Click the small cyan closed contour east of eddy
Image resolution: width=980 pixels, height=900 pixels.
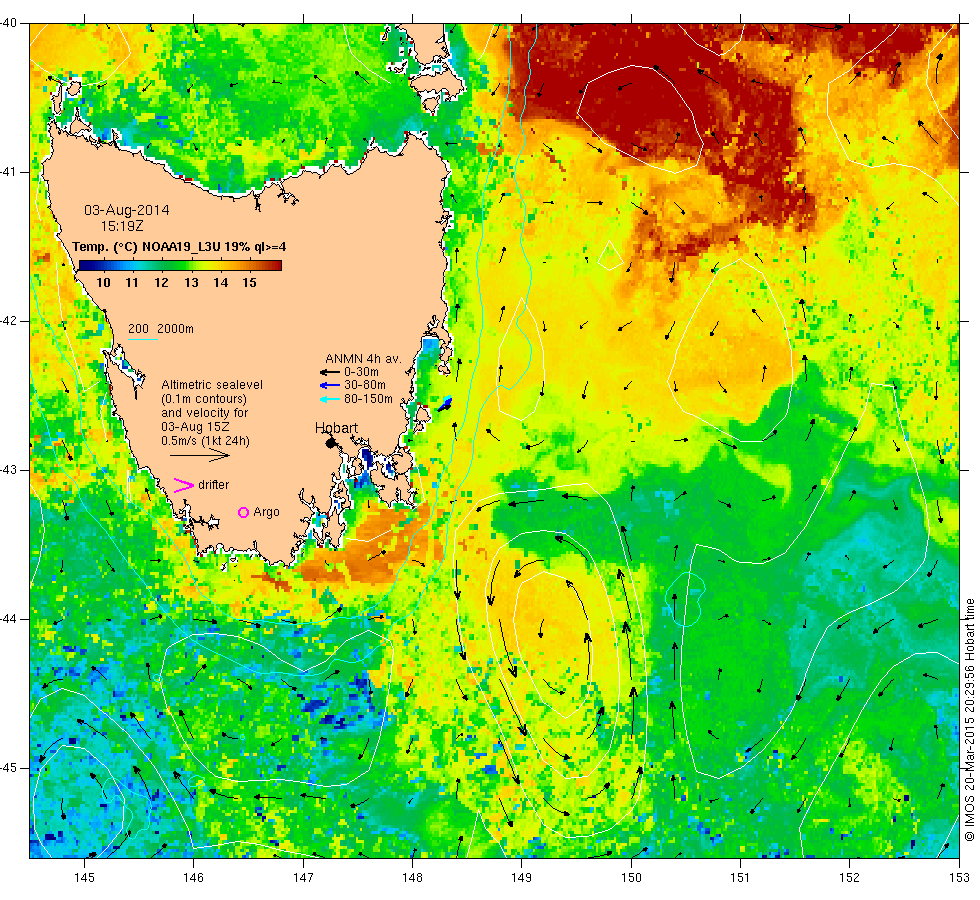click(685, 599)
